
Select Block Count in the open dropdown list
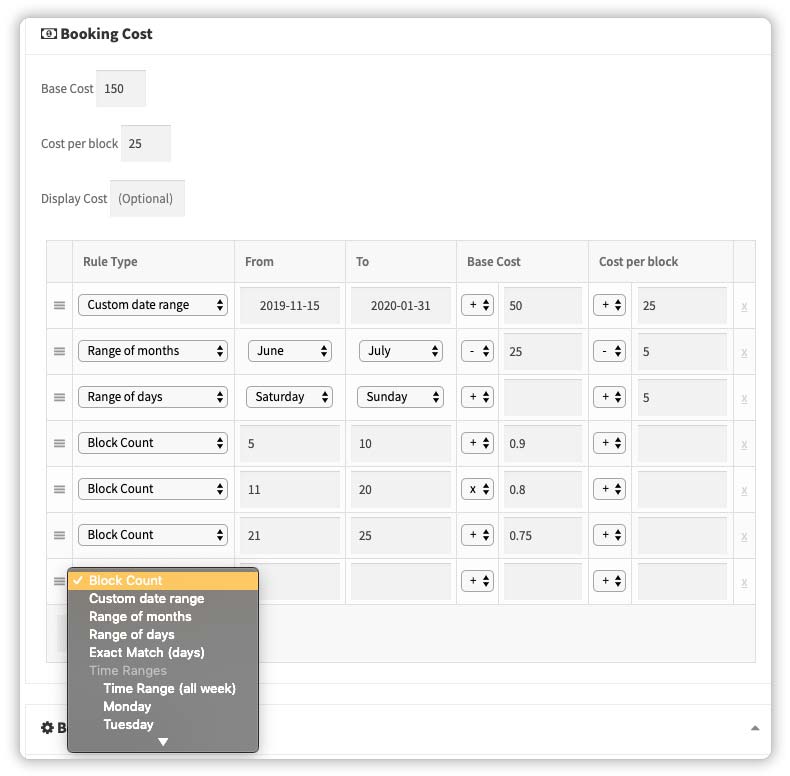point(163,580)
